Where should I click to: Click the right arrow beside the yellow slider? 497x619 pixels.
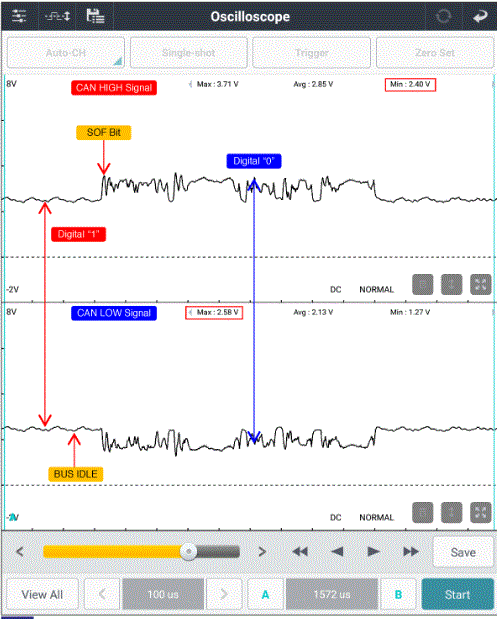pyautogui.click(x=262, y=551)
